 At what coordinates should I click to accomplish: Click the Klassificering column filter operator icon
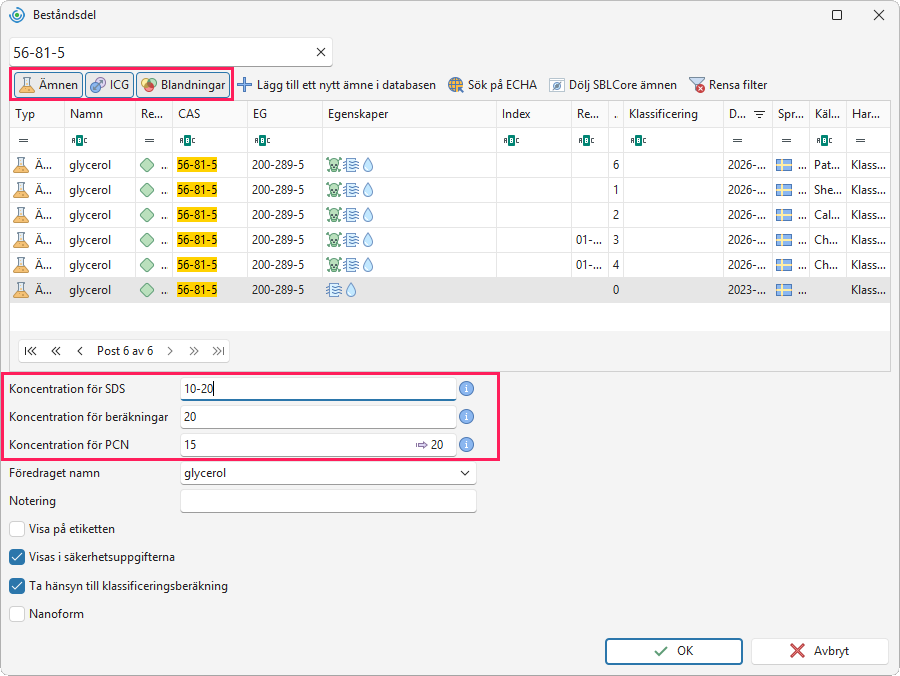pos(638,140)
